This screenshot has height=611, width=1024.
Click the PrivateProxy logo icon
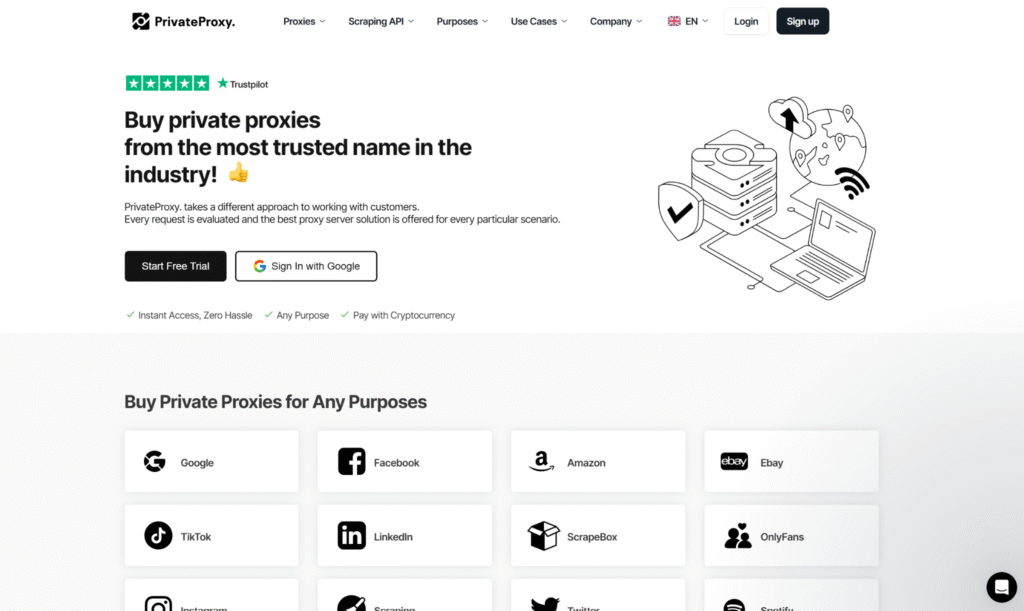coord(141,21)
